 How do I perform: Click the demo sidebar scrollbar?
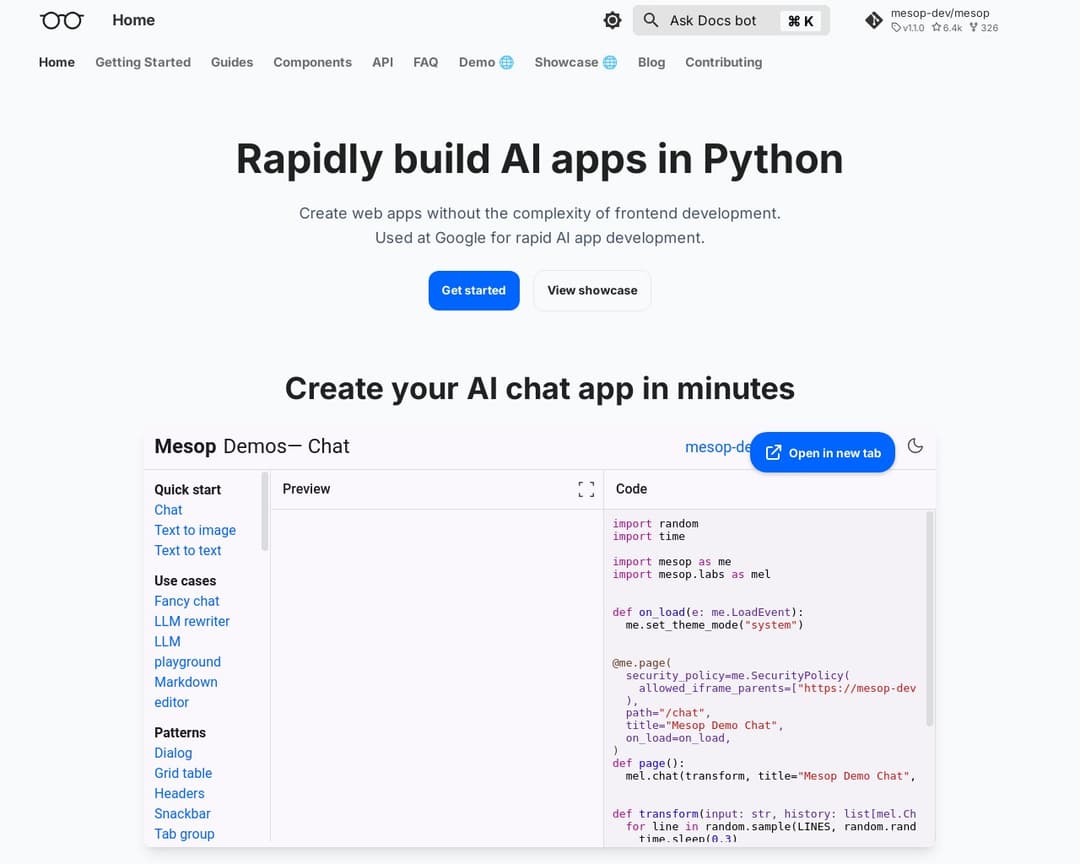point(265,512)
